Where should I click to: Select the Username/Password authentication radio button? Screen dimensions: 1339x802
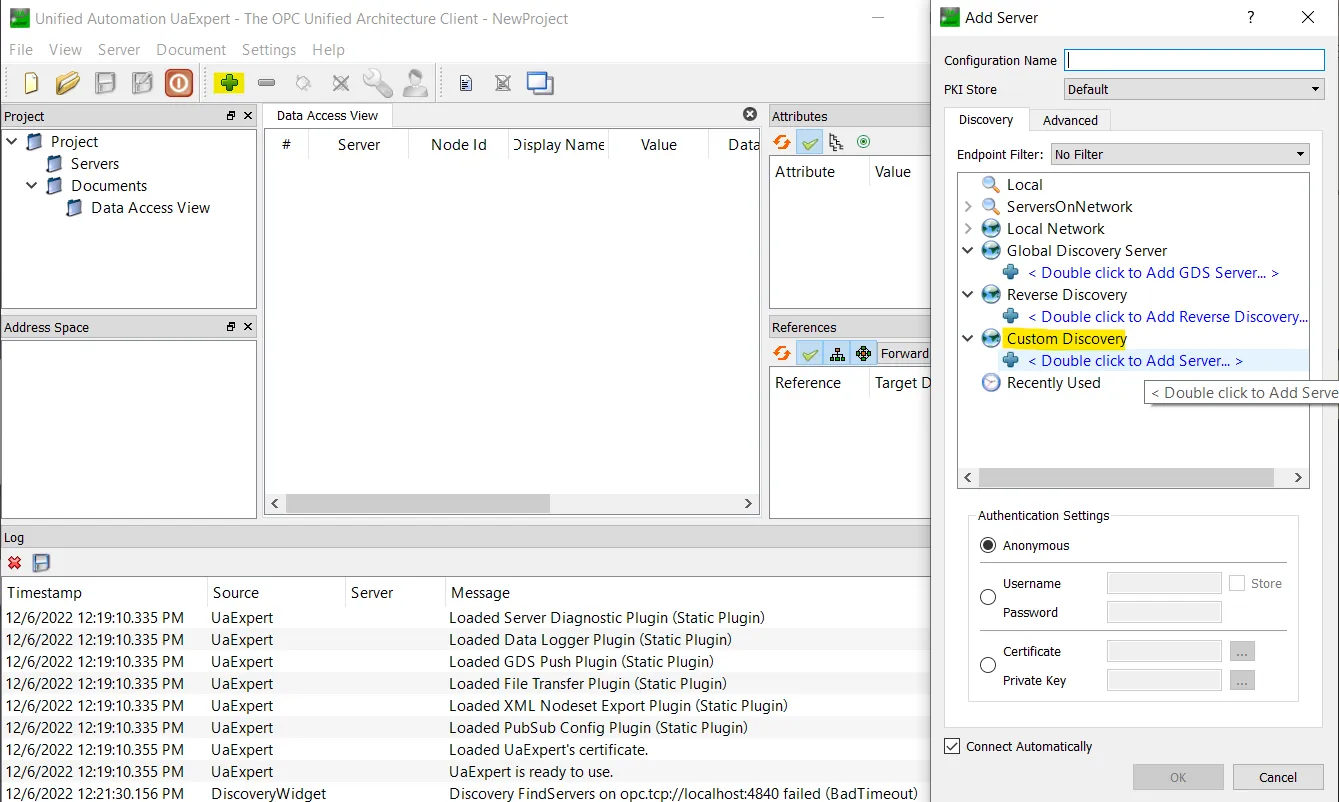(988, 597)
